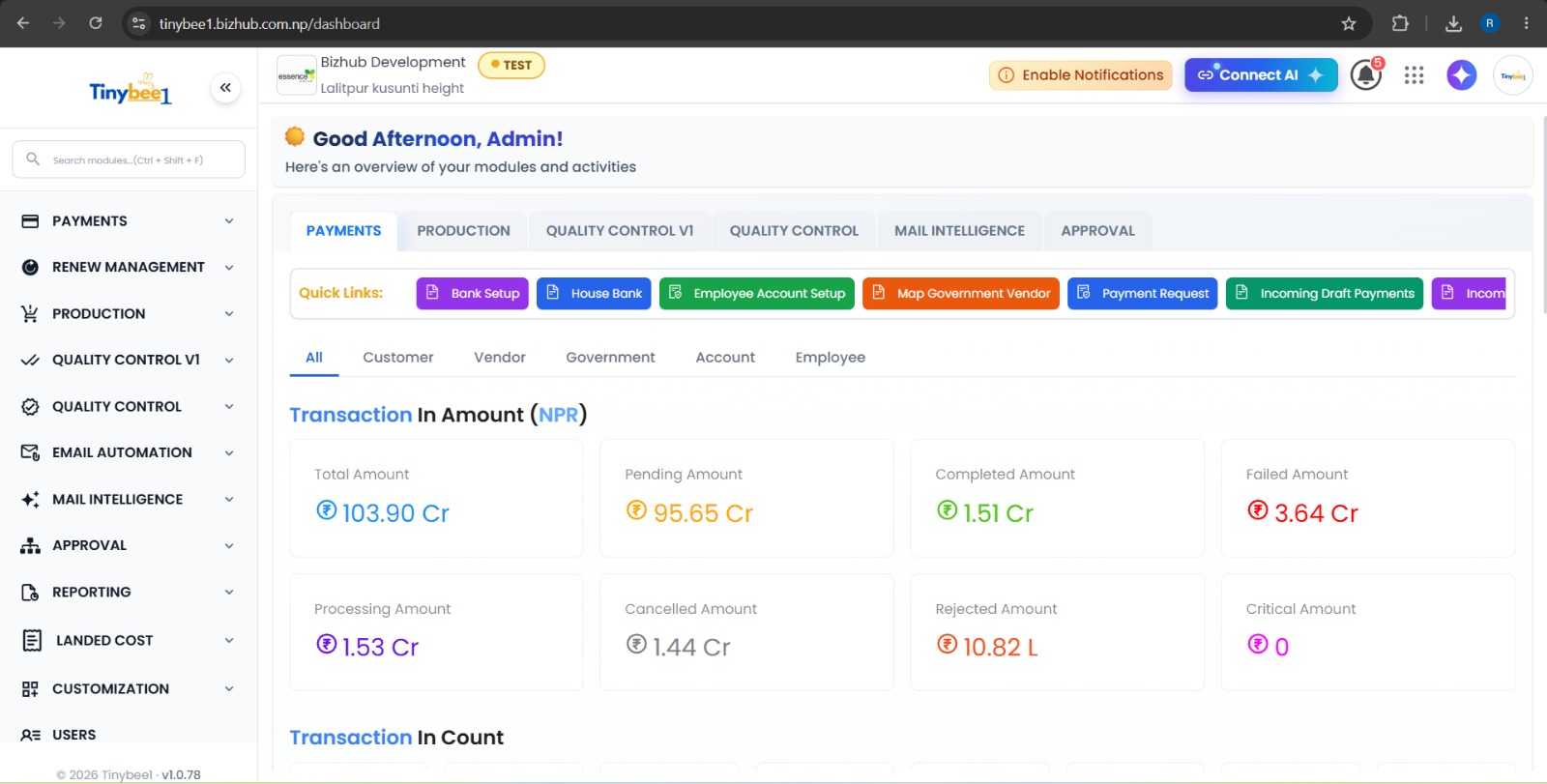Click the Connect AI button
The height and width of the screenshot is (784, 1547).
[1261, 75]
